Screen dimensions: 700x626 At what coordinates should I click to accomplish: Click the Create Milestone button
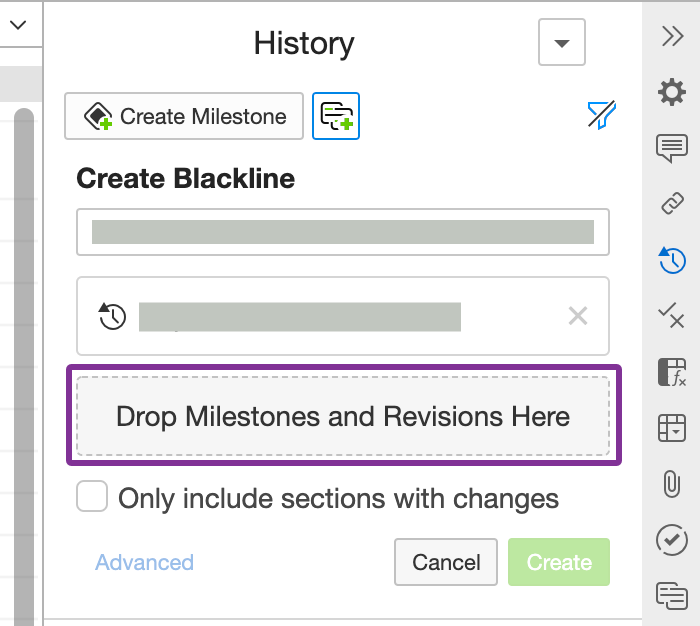point(184,116)
